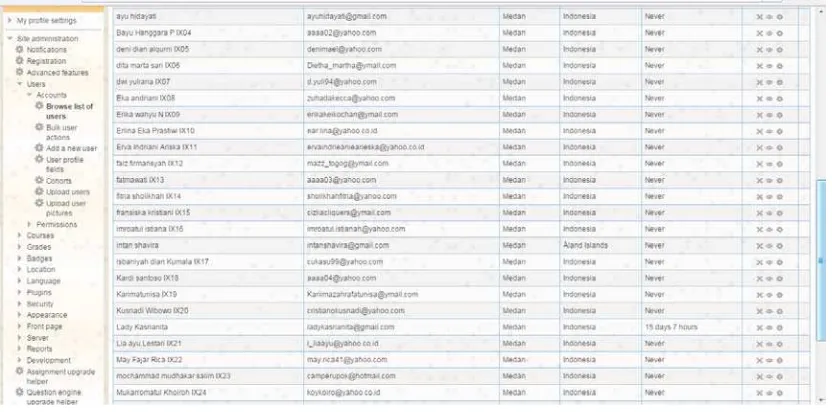Hide Bayu Hanggara P IX04 with eye icon
832x412 pixels.
[769, 33]
